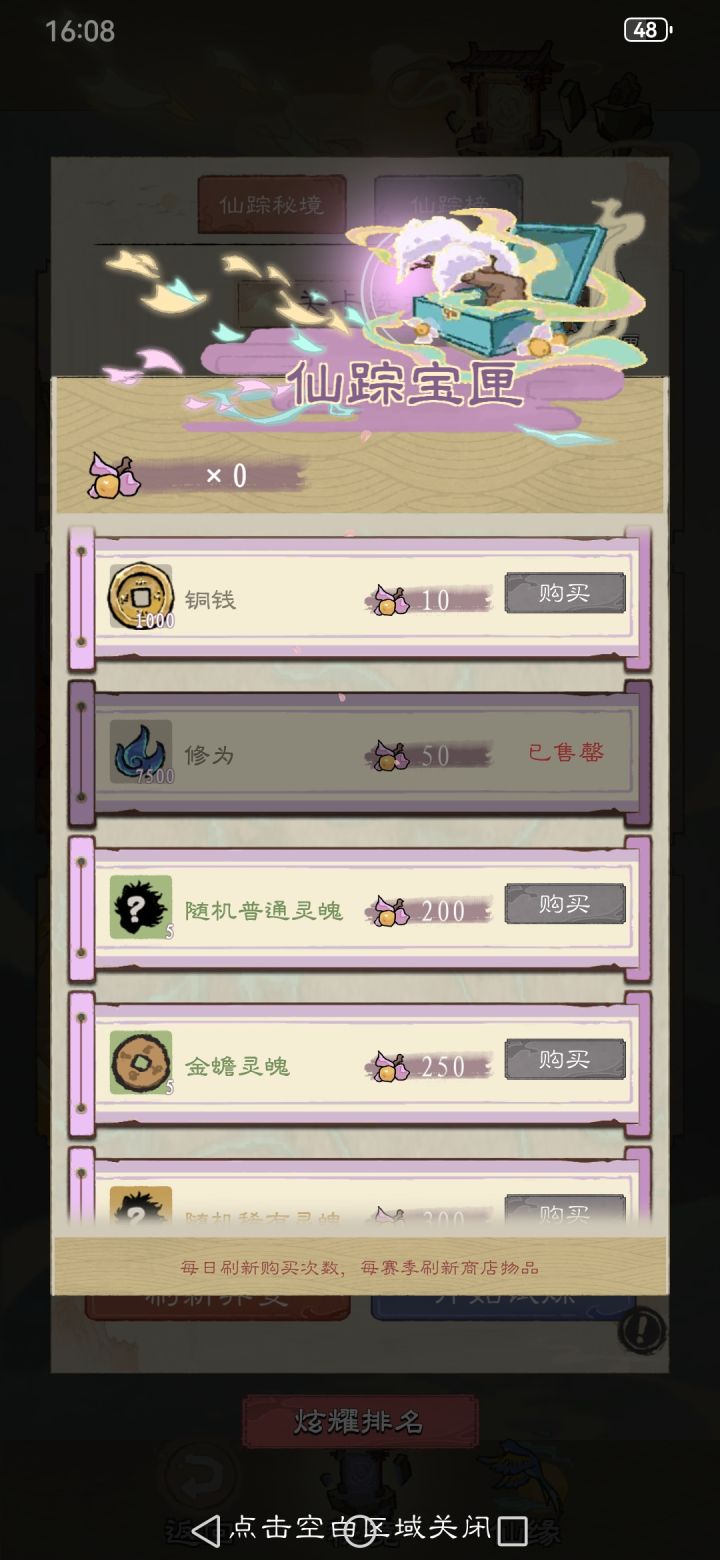Tap the 每日刷新购买次数 notice text

(x=360, y=1267)
